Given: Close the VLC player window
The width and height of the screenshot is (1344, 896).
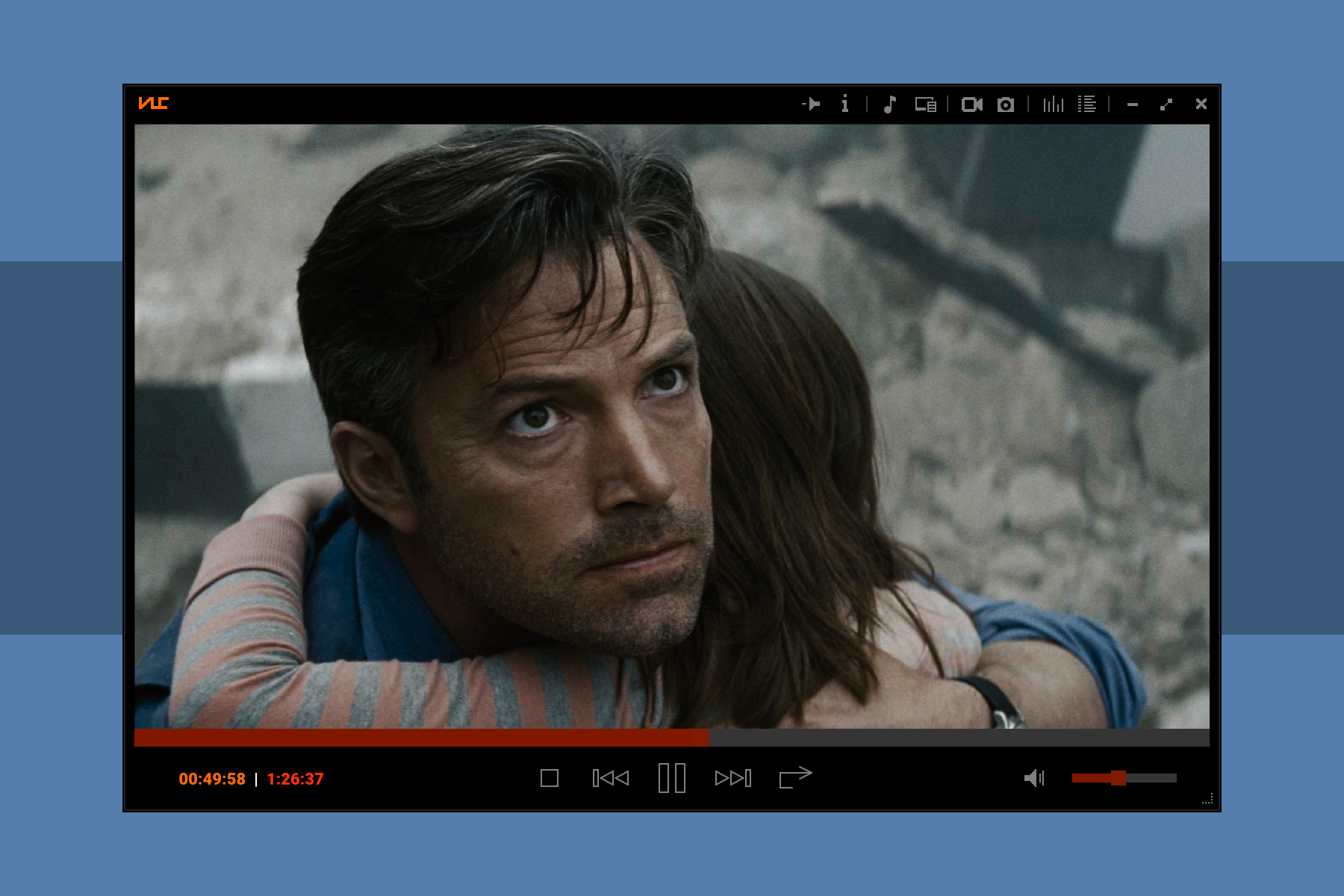Looking at the screenshot, I should (1201, 104).
